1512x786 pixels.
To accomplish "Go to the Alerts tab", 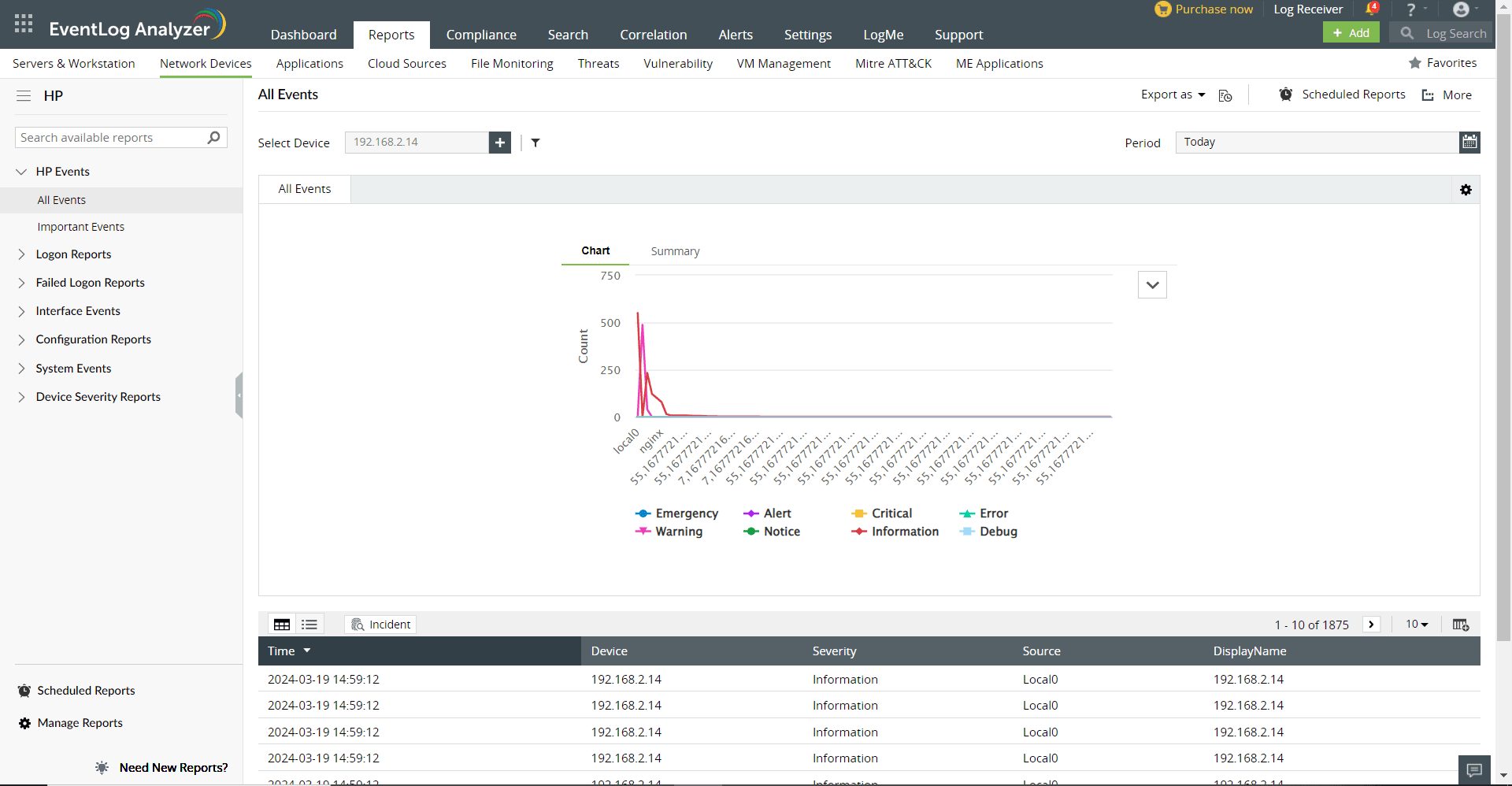I will pos(736,35).
